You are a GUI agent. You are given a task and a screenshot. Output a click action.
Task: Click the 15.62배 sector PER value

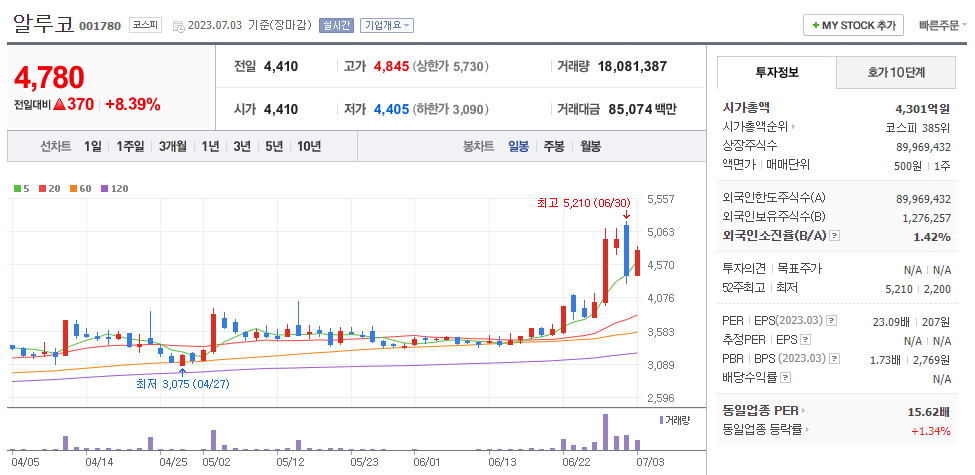[929, 412]
